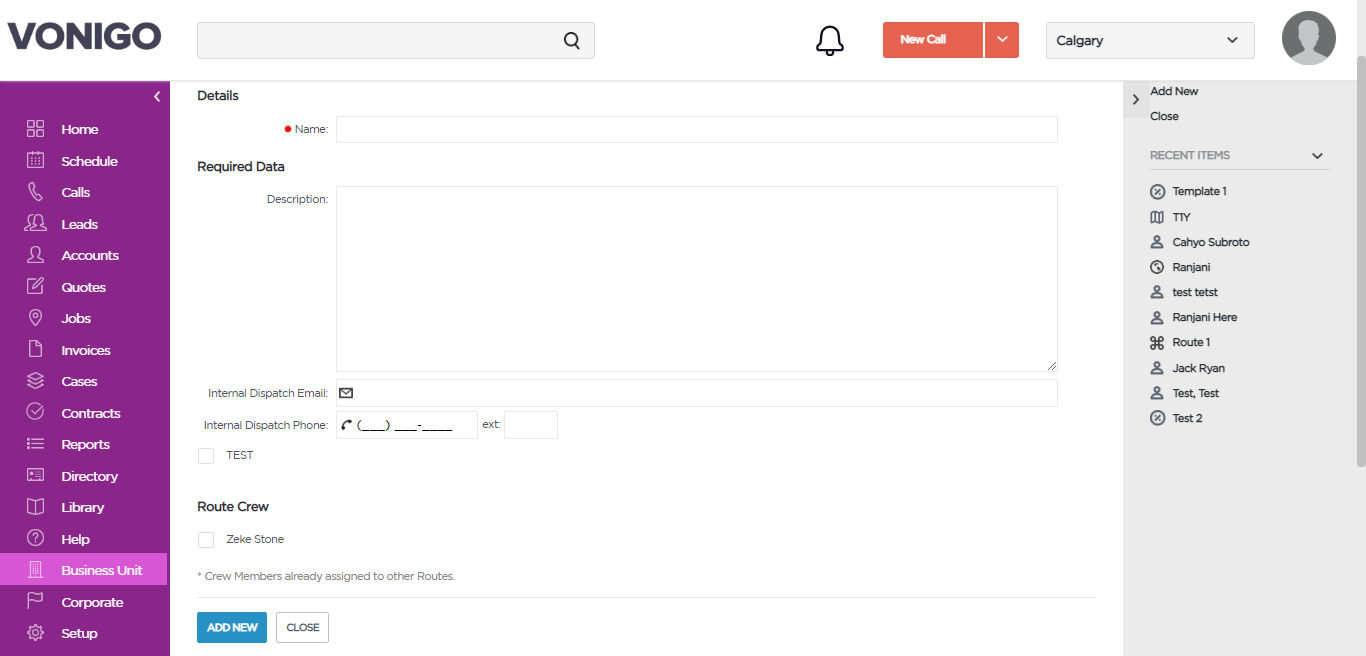This screenshot has height=656, width=1366.
Task: Click the command icon beside Route 1
Action: [1157, 342]
